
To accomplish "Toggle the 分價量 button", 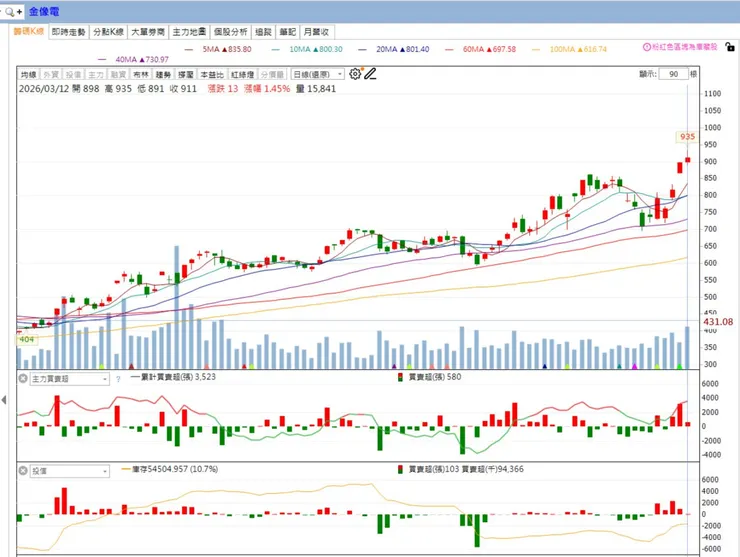I will [x=272, y=75].
